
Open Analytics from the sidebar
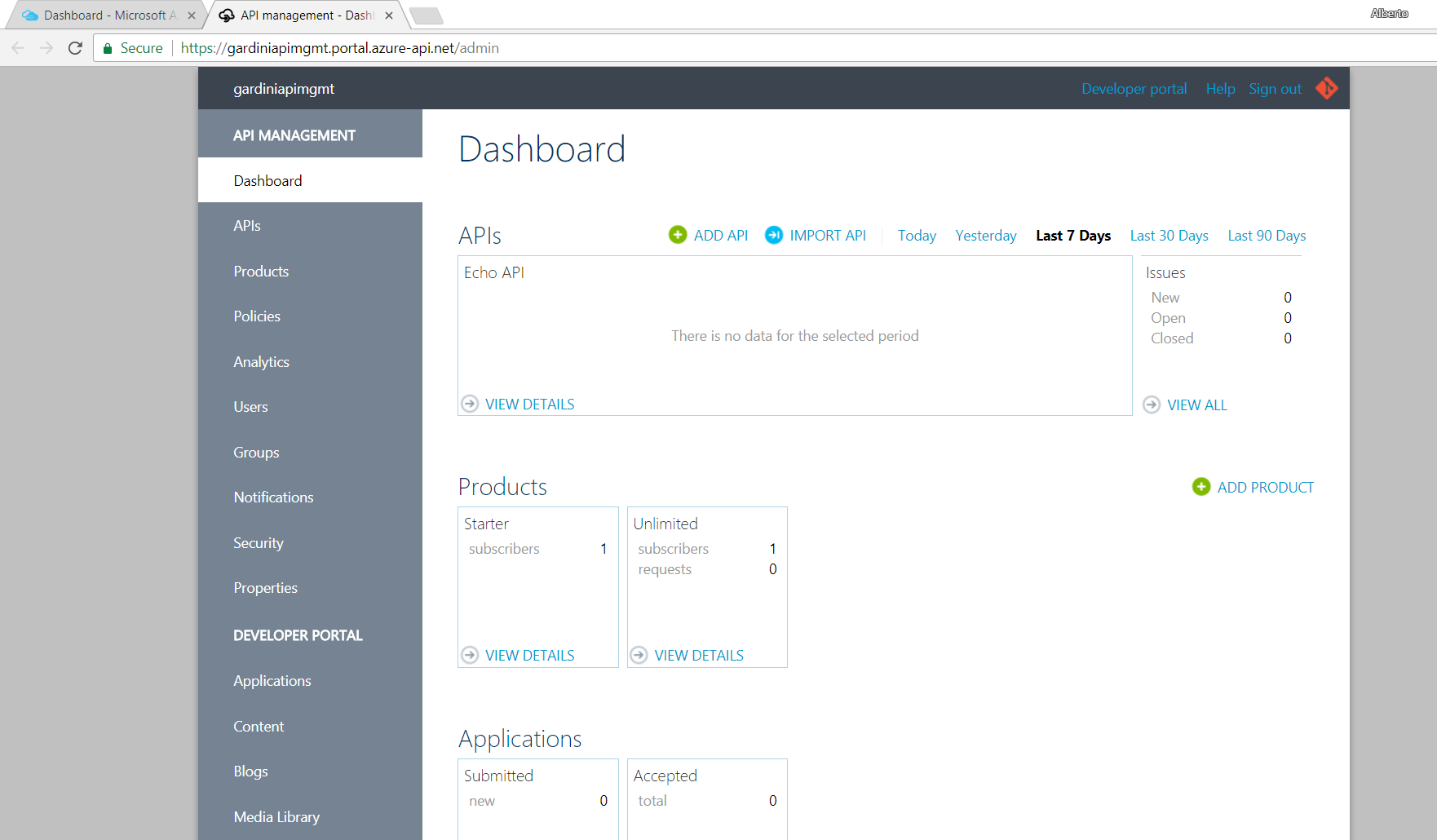tap(261, 361)
